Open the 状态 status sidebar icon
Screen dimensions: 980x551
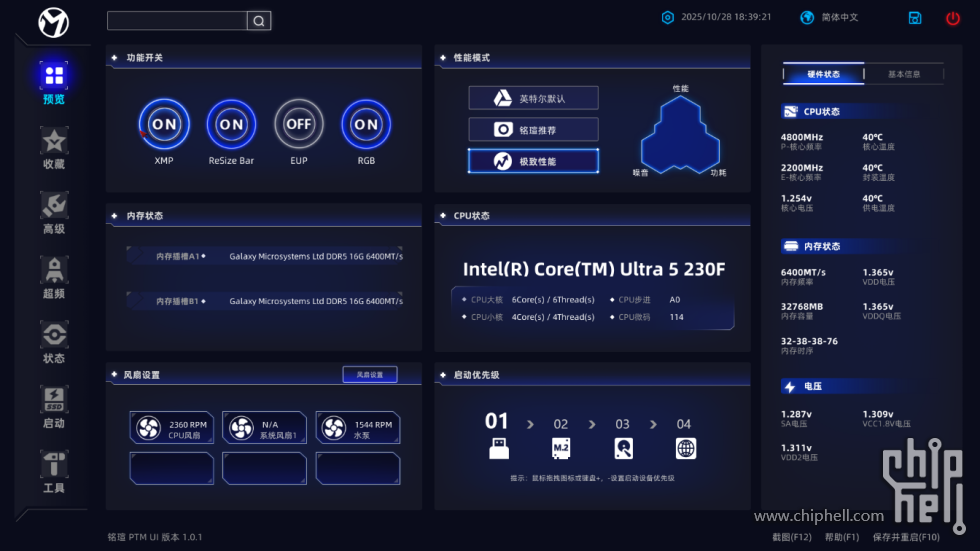tap(54, 336)
